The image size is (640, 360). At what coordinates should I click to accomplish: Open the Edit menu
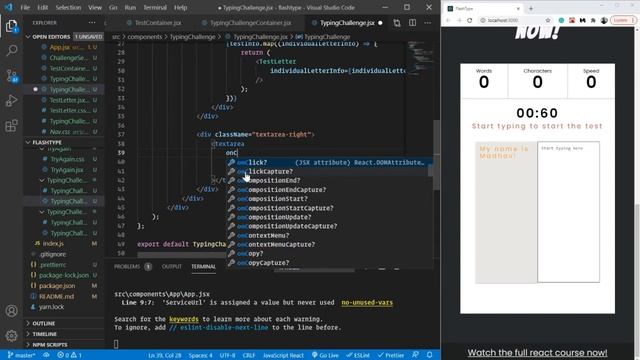click(42, 7)
